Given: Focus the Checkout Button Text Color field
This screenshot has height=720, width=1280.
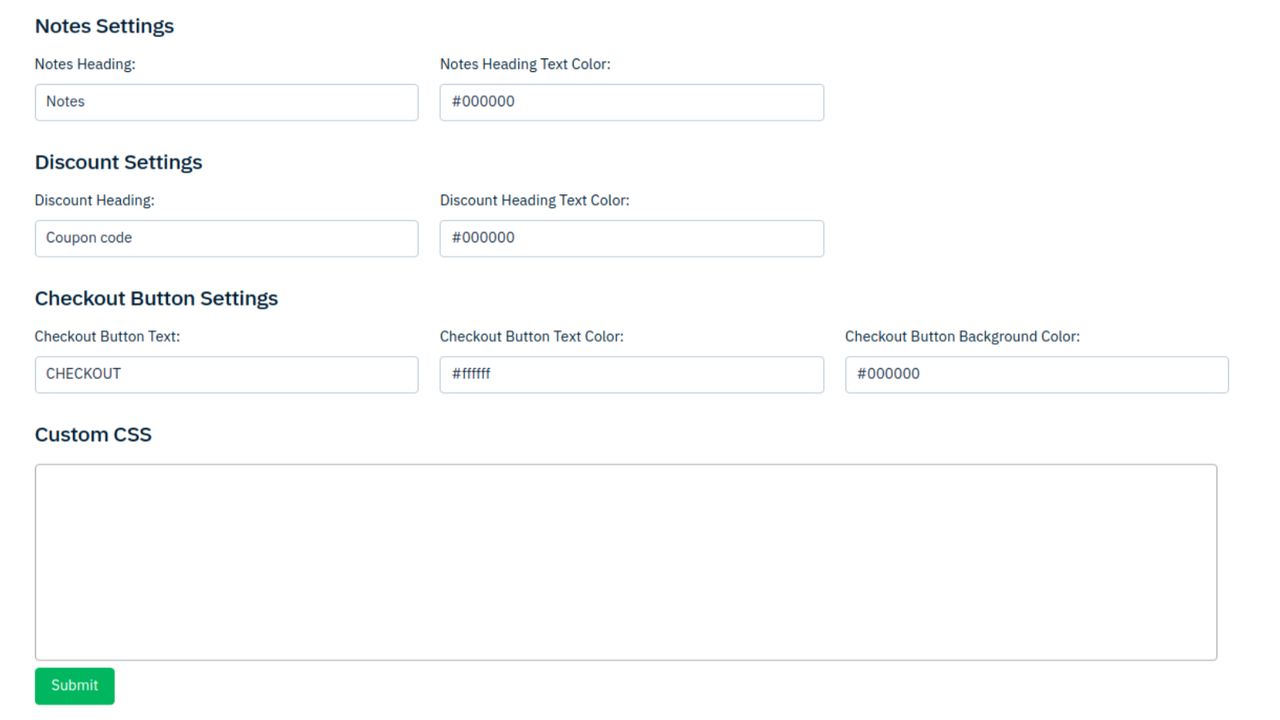Looking at the screenshot, I should [x=632, y=374].
